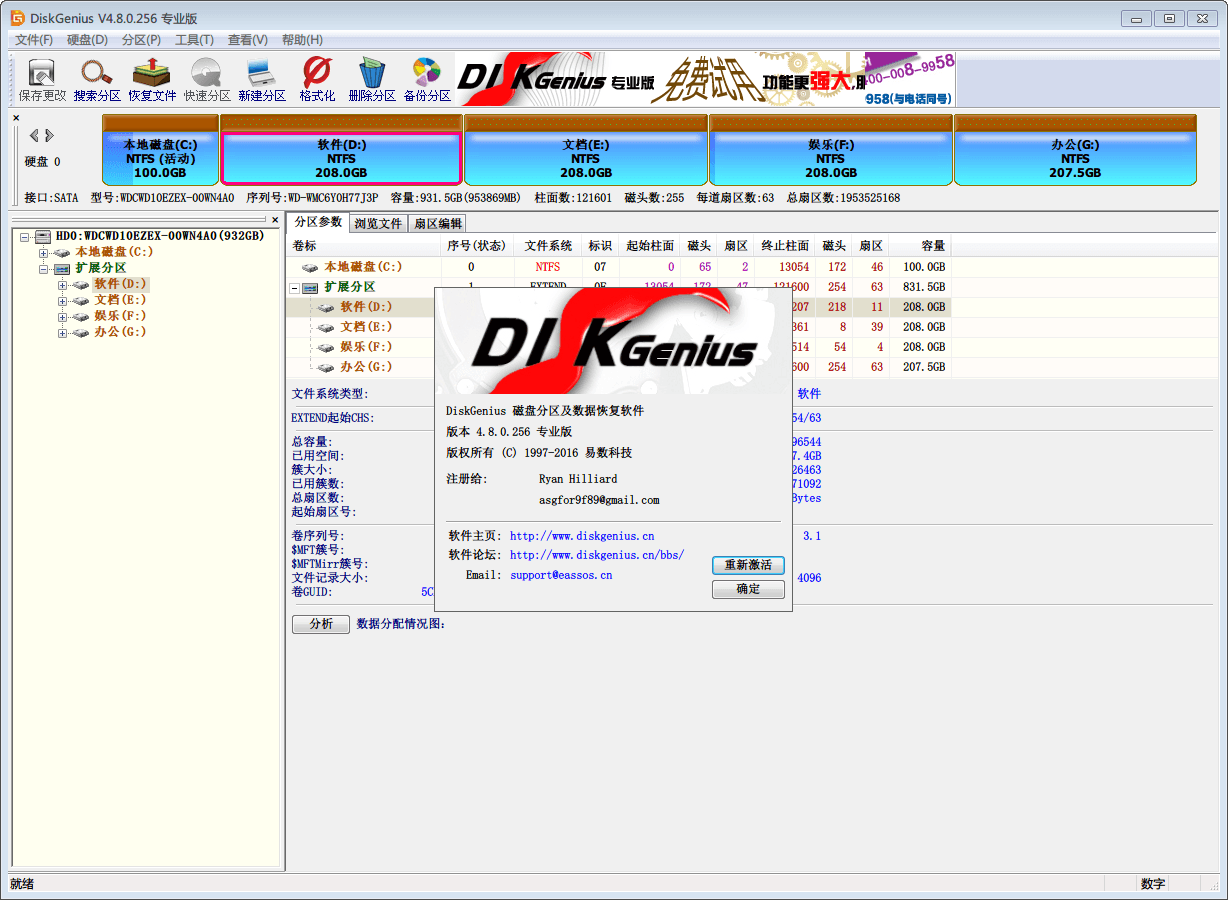Click the 分析 button
Viewport: 1228px width, 900px height.
[x=321, y=624]
